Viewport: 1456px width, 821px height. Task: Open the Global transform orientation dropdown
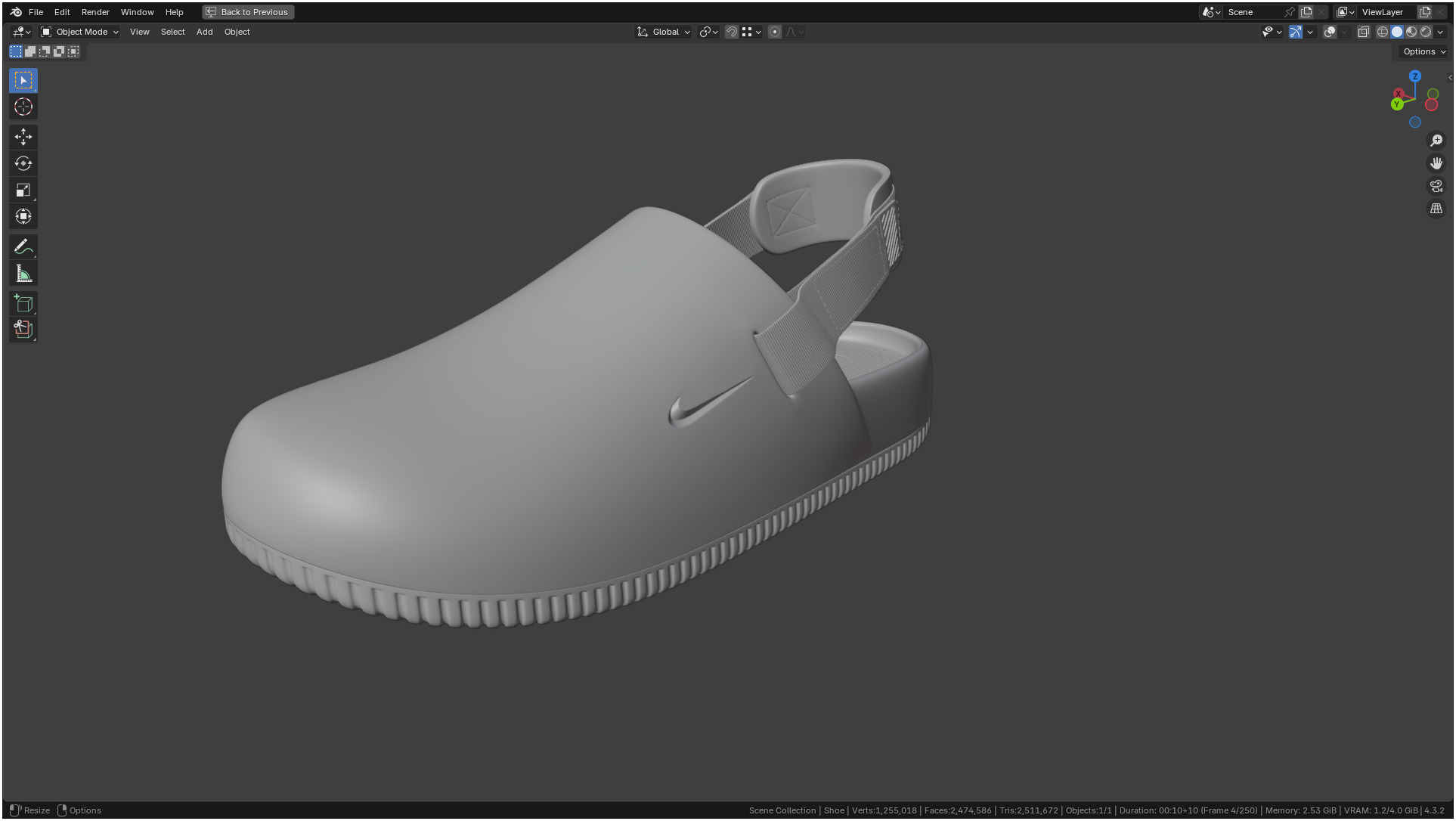[664, 32]
